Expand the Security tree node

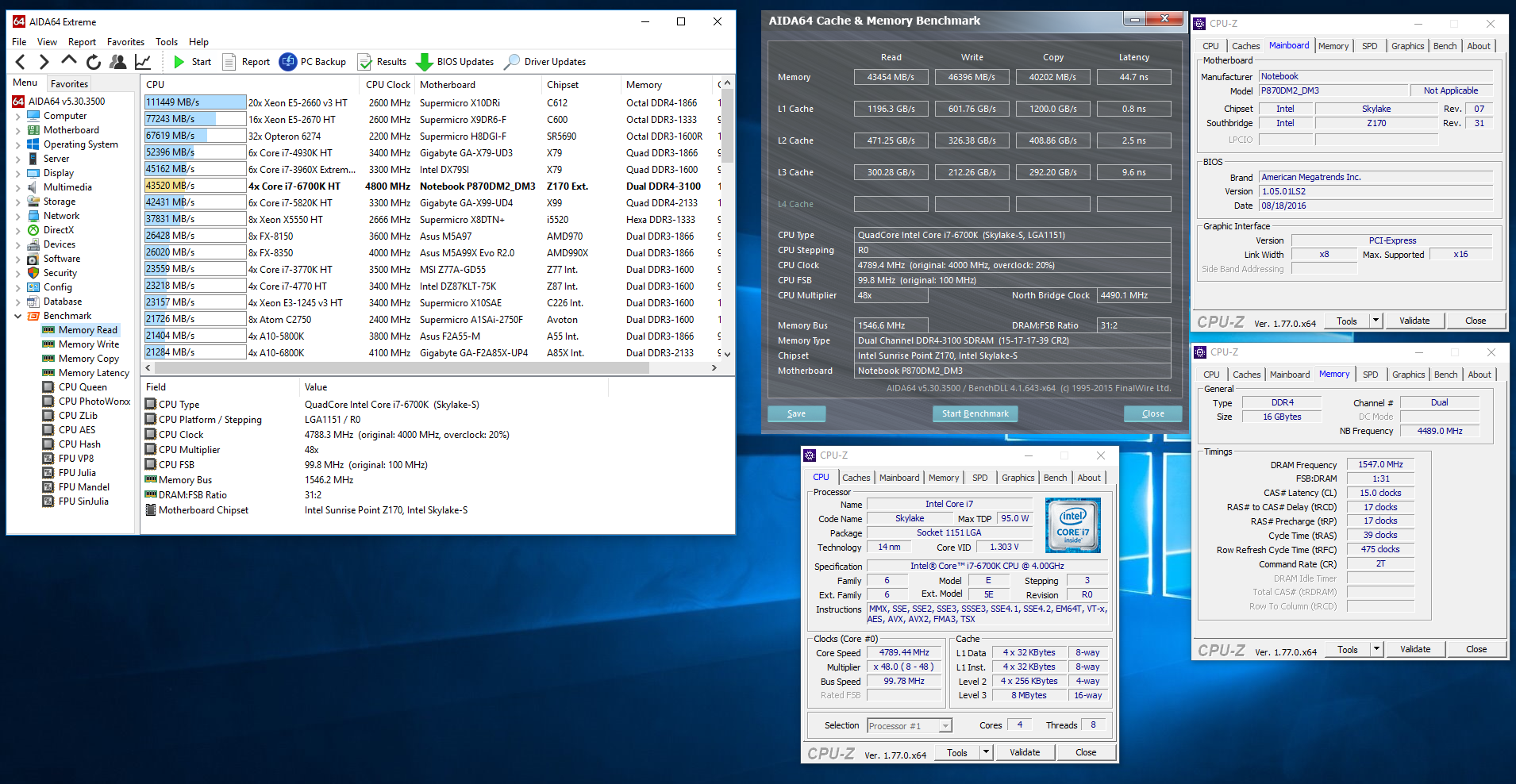tap(18, 273)
